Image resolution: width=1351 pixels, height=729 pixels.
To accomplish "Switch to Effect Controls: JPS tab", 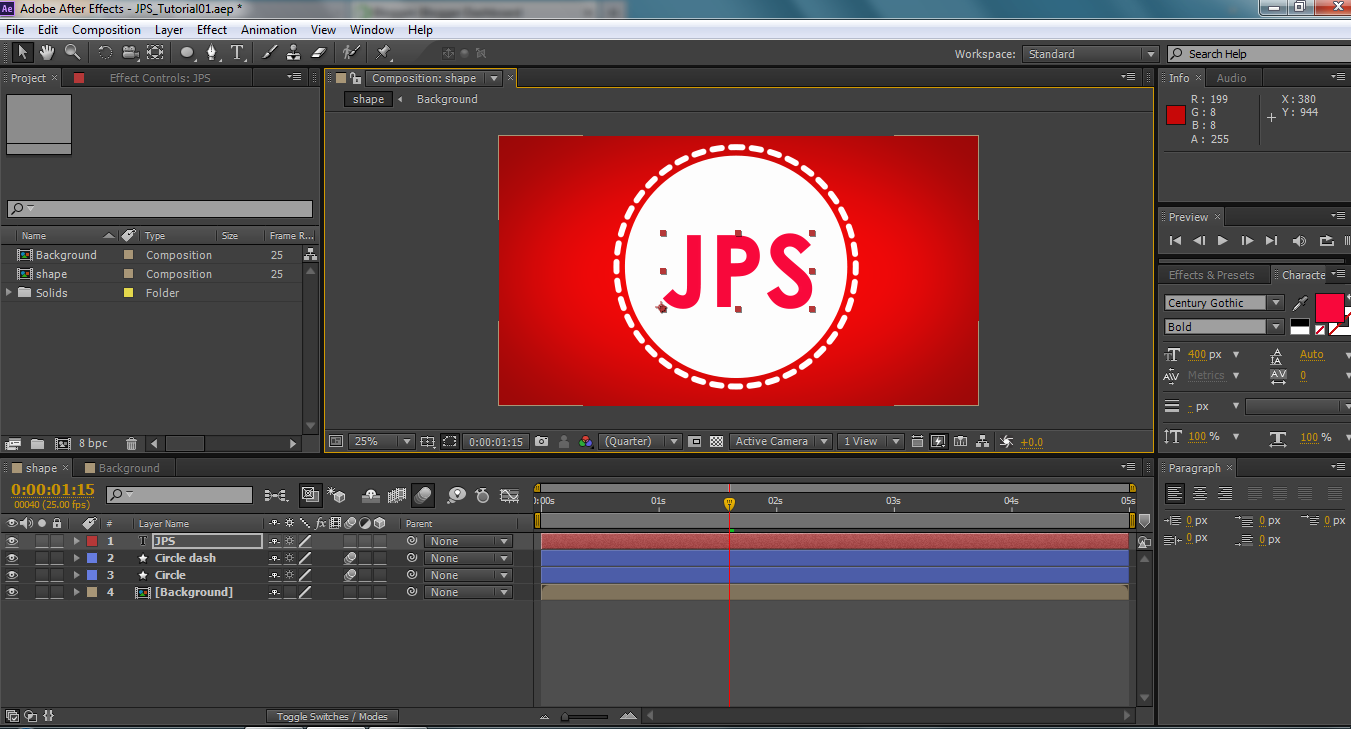I will click(x=160, y=78).
